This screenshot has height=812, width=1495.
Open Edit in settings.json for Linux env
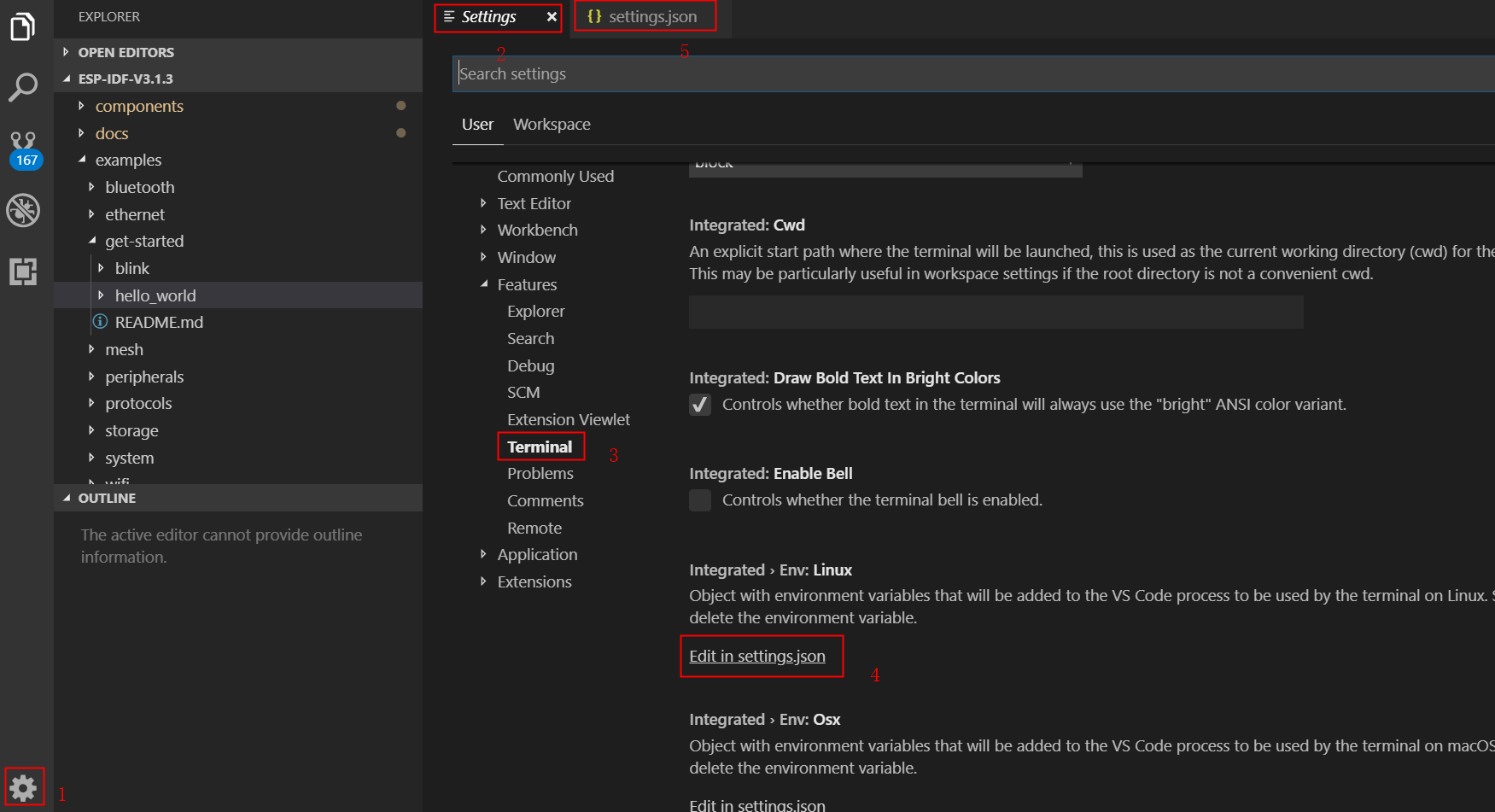pyautogui.click(x=756, y=656)
